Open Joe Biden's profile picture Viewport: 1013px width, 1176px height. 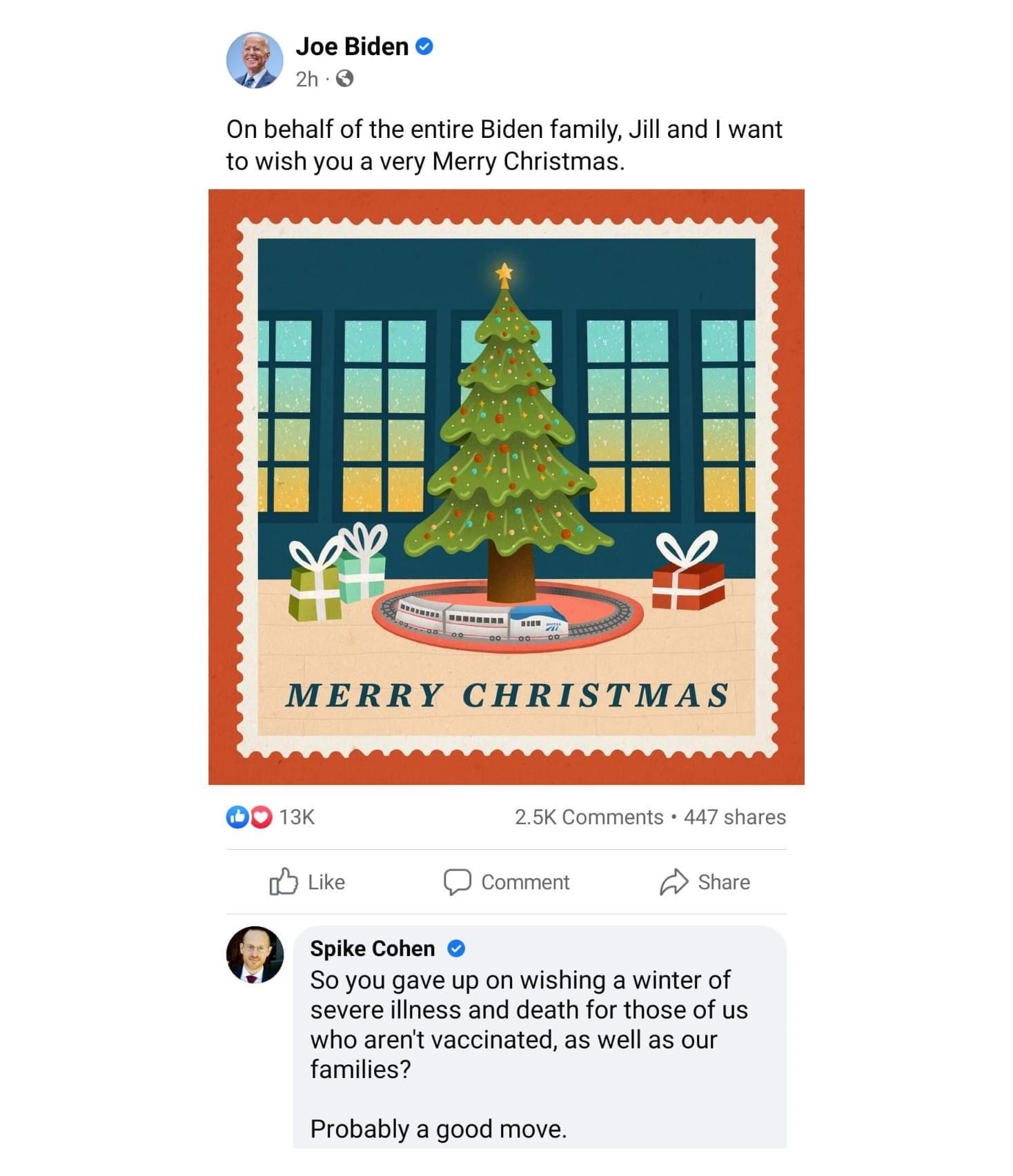coord(255,60)
